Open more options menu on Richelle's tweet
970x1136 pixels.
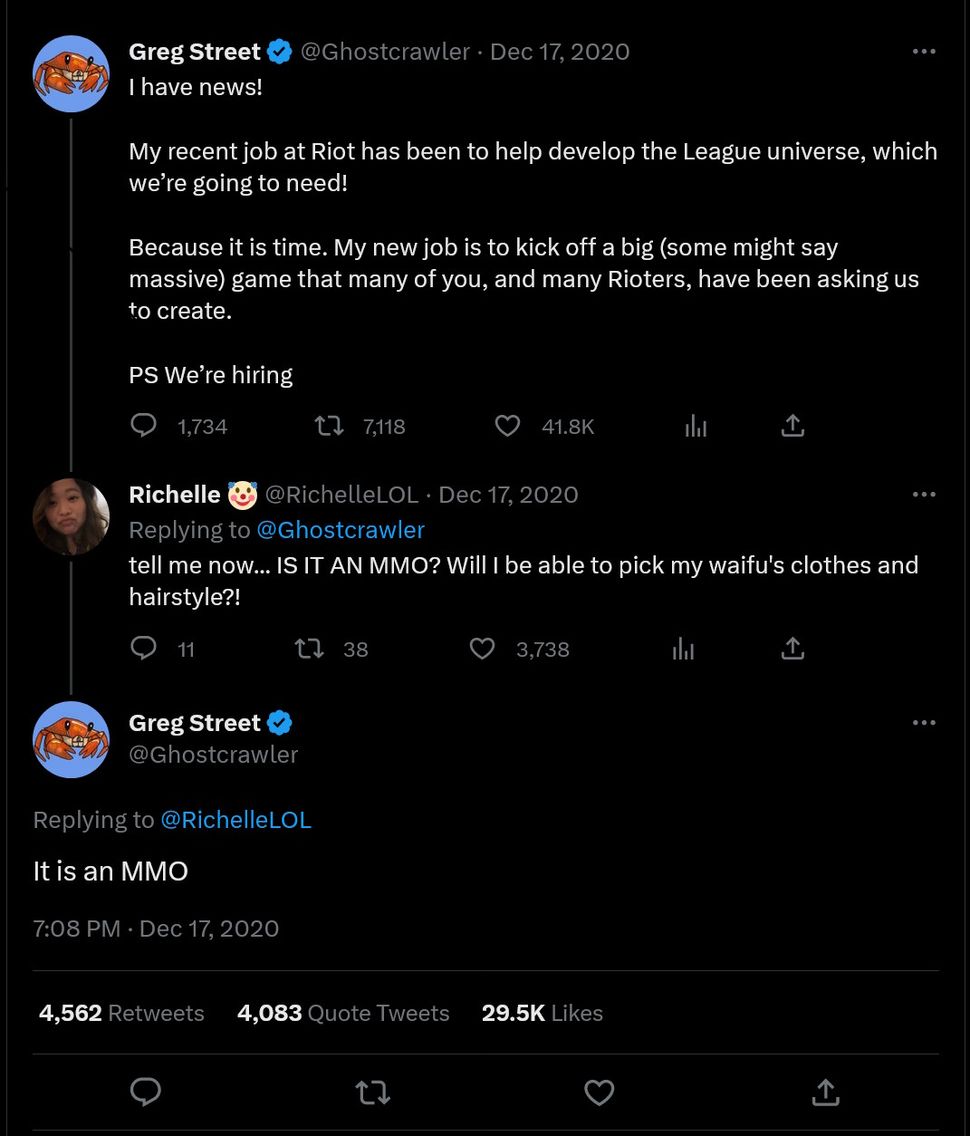924,494
